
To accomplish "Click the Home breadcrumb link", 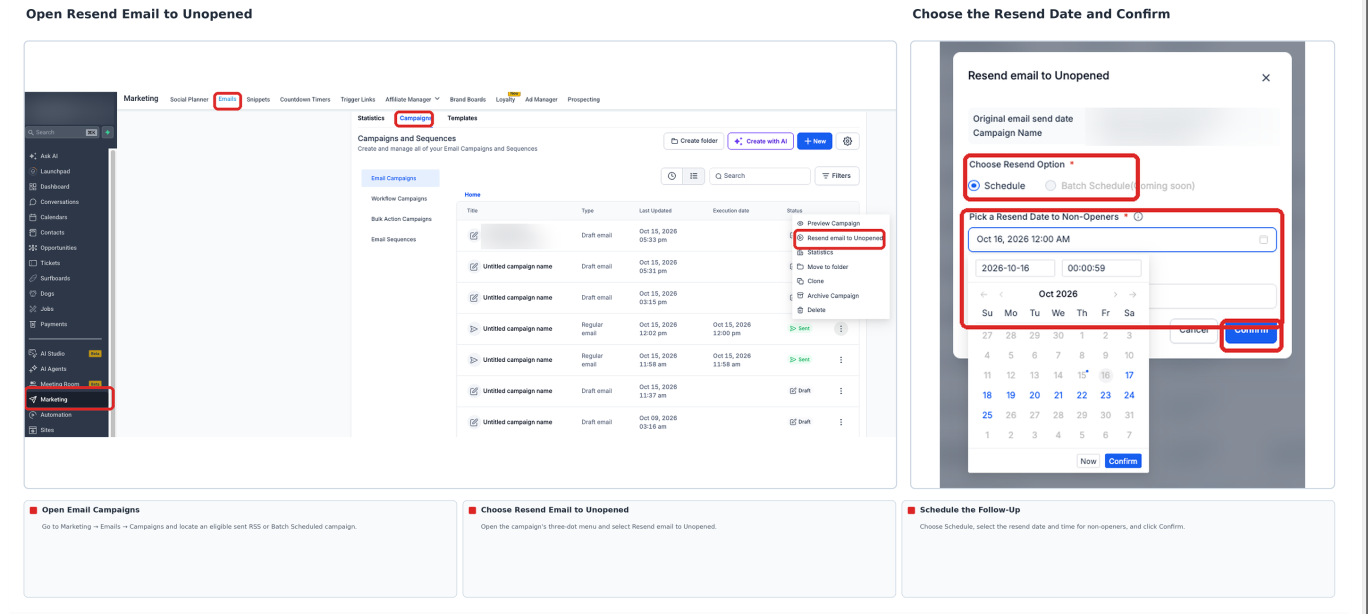I will (x=473, y=194).
